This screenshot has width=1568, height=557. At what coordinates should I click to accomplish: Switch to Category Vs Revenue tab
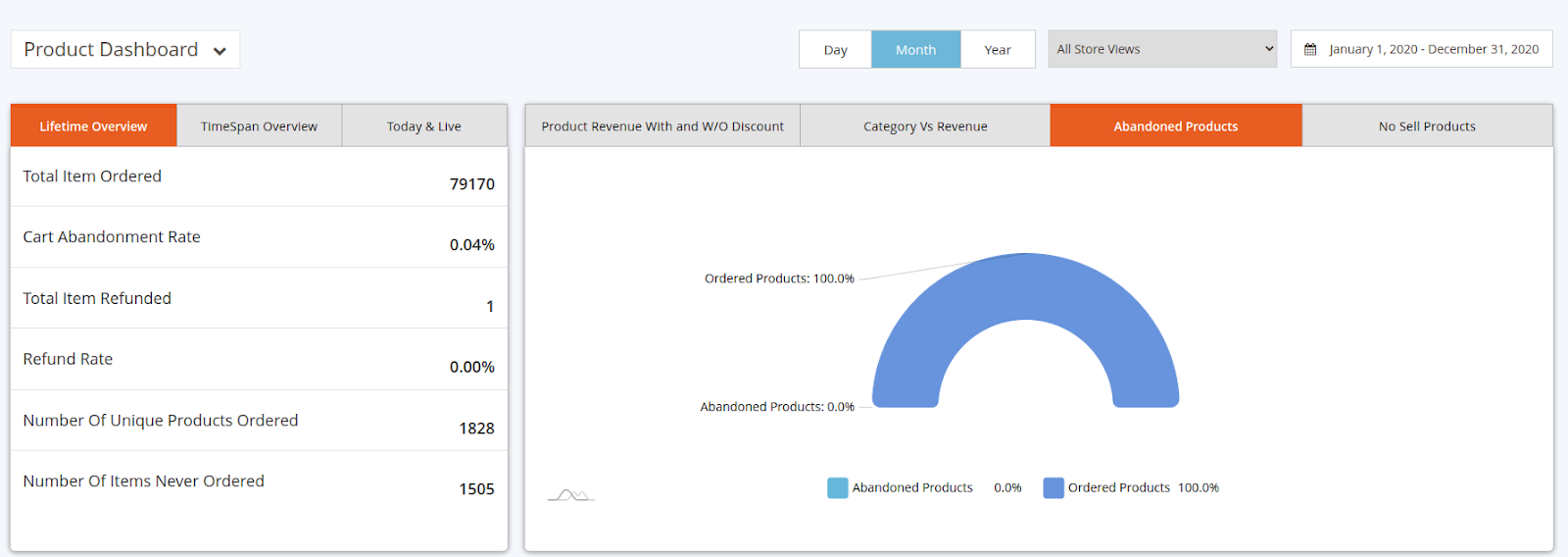point(925,127)
